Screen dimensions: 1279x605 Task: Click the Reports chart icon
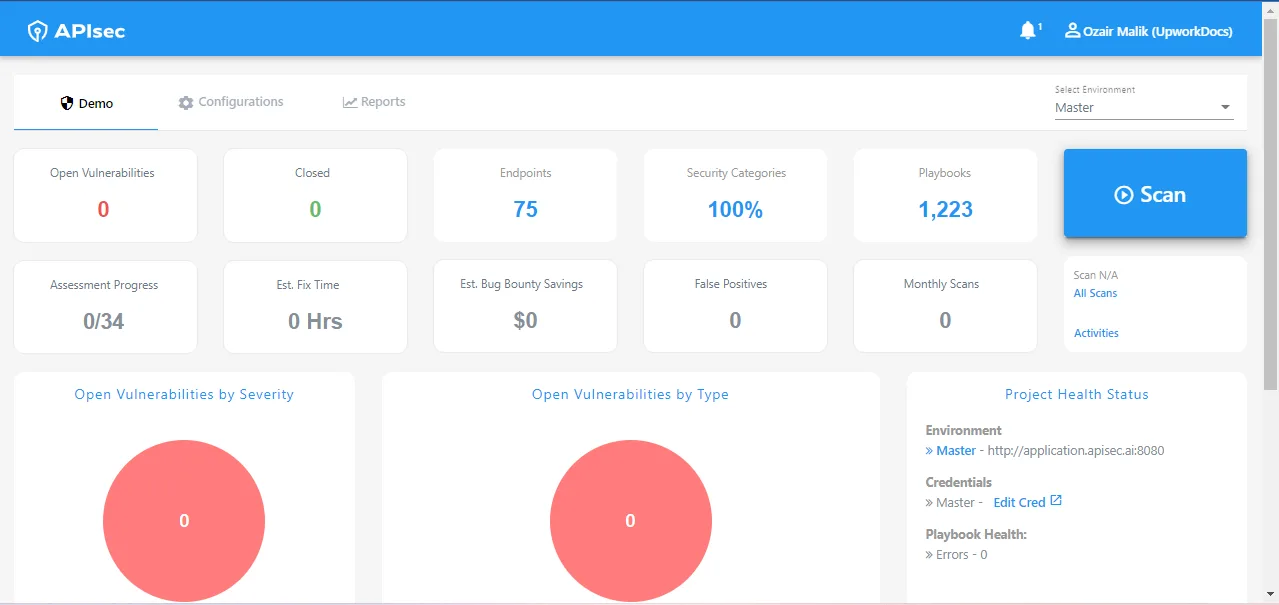click(350, 102)
